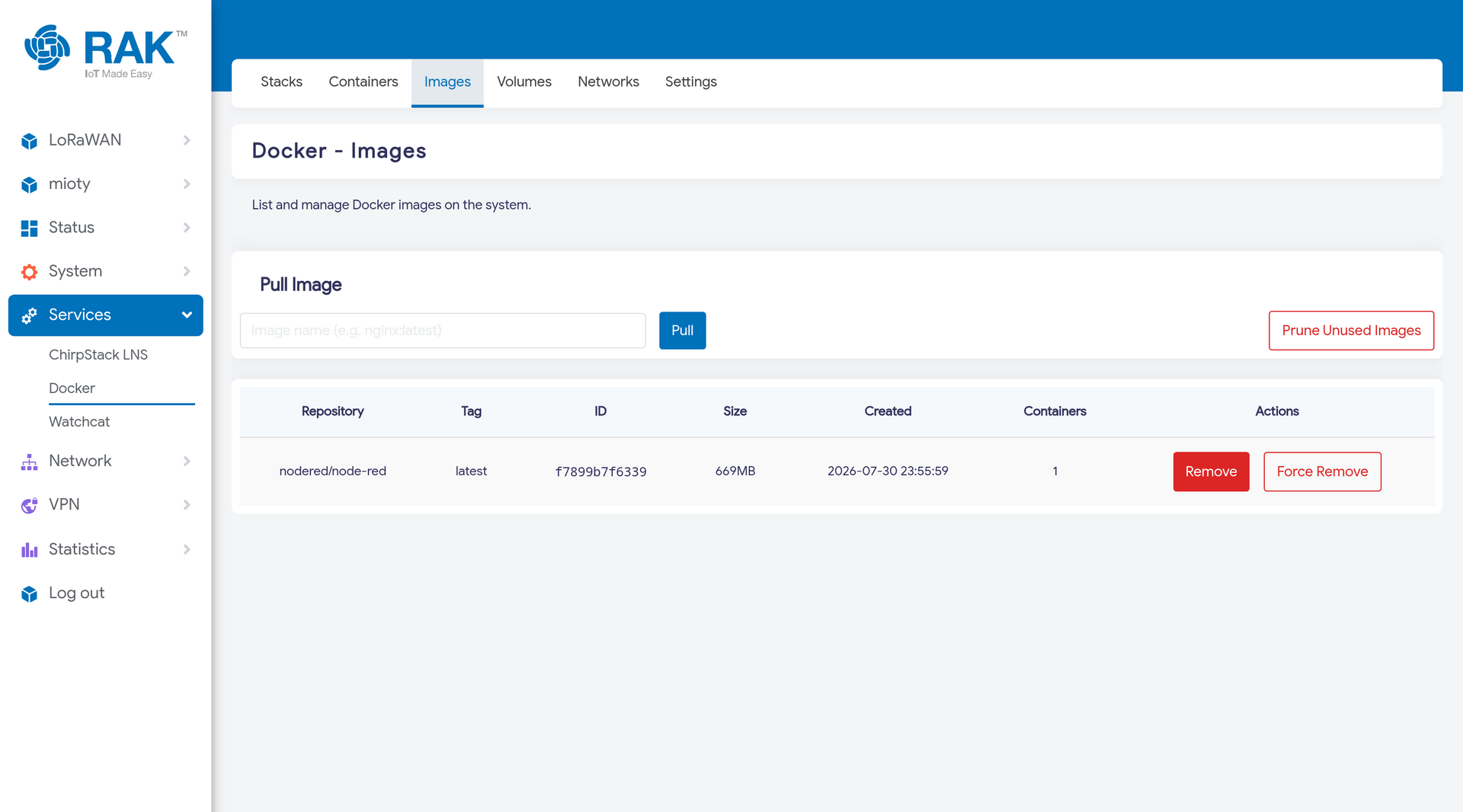The height and width of the screenshot is (812, 1463).
Task: Collapse the Services menu chevron
Action: click(x=187, y=315)
